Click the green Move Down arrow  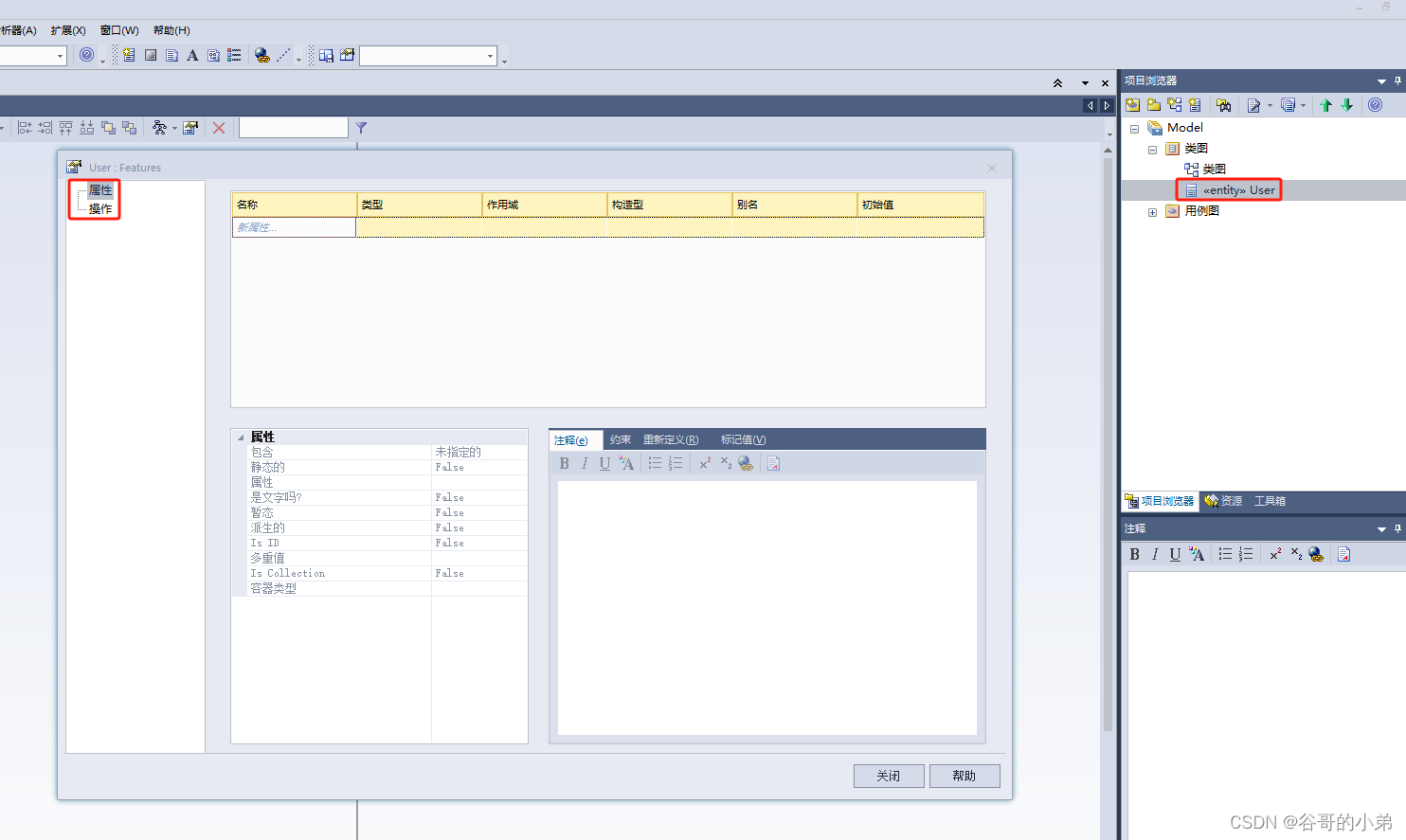tap(1346, 105)
